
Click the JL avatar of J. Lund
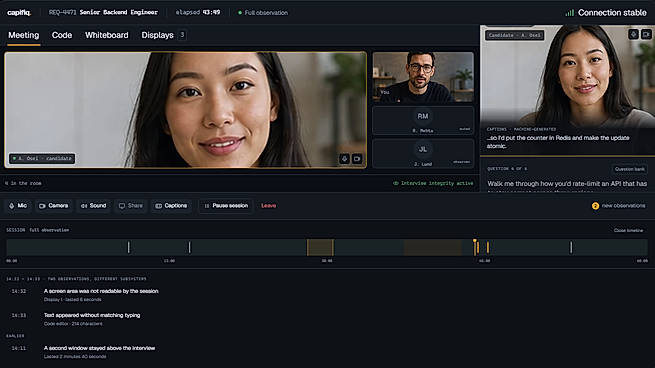(x=423, y=150)
